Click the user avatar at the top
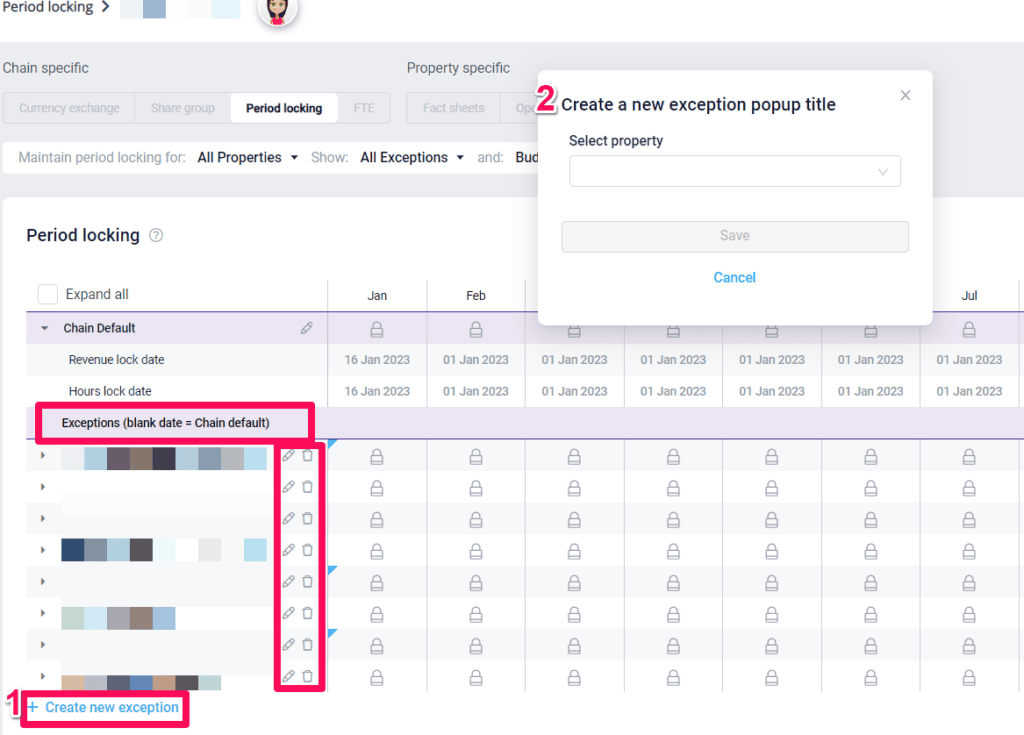The height and width of the screenshot is (735, 1024). coord(277,10)
